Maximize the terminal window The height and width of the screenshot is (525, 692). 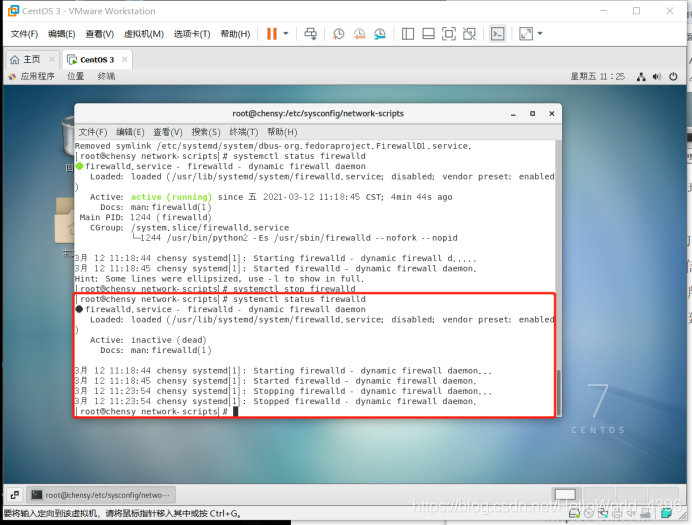pyautogui.click(x=533, y=114)
